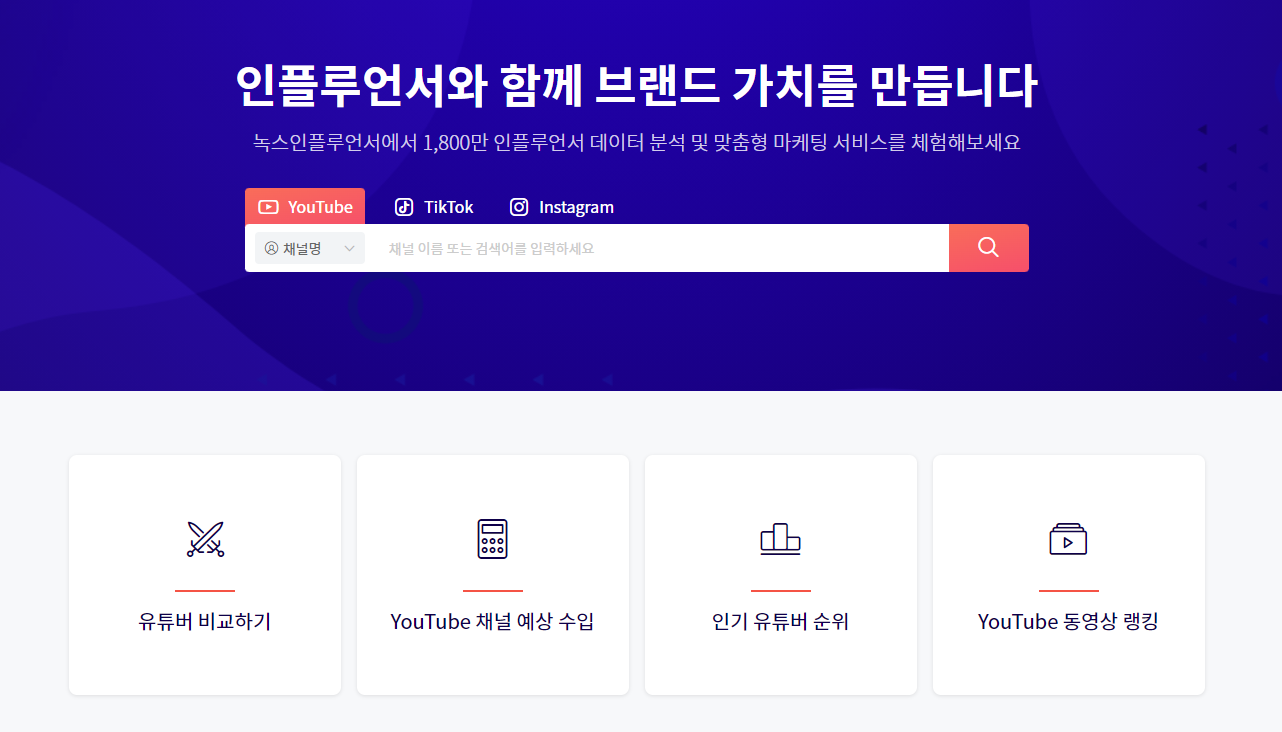Image resolution: width=1282 pixels, height=732 pixels.
Task: Click the YouTube play icon in tab
Action: click(268, 207)
